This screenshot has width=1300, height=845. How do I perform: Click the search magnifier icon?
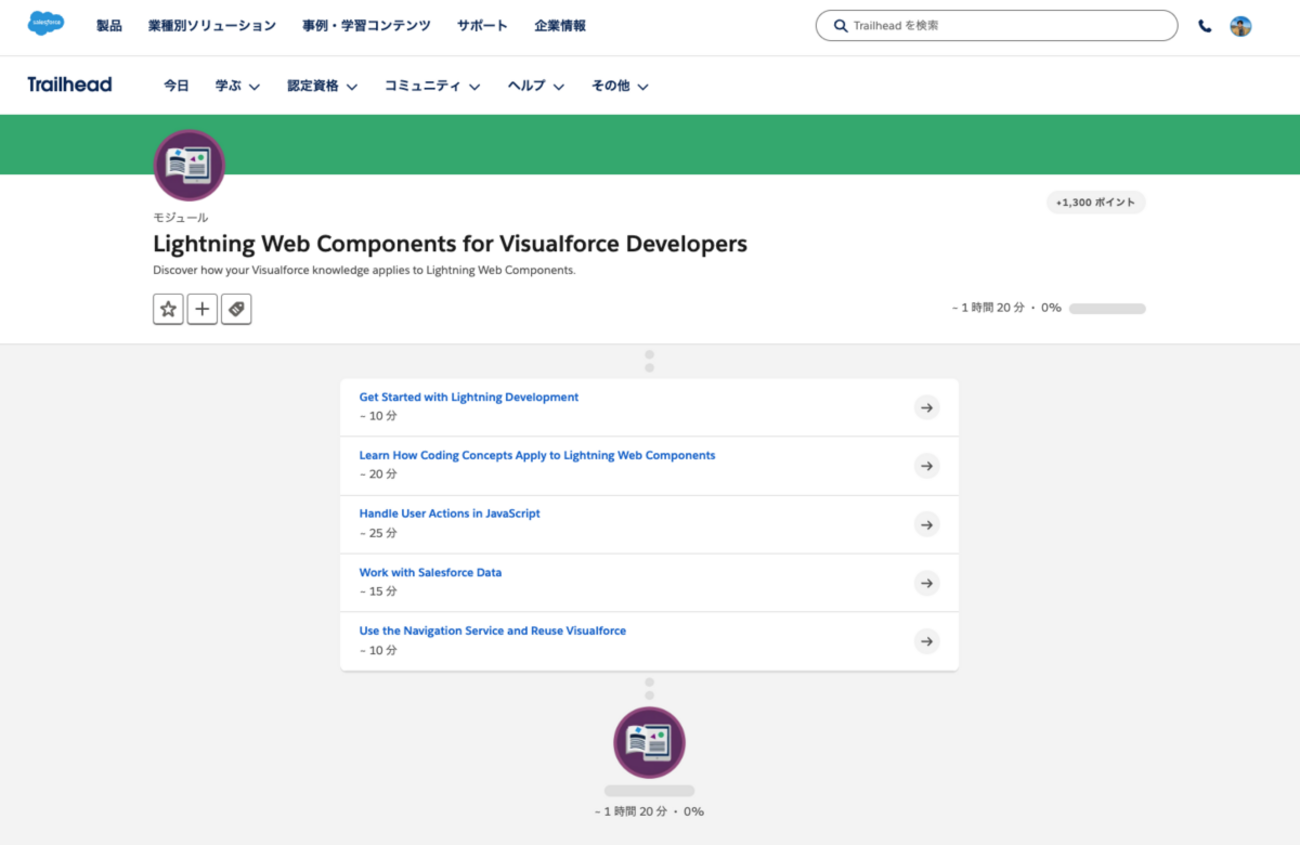(x=841, y=26)
